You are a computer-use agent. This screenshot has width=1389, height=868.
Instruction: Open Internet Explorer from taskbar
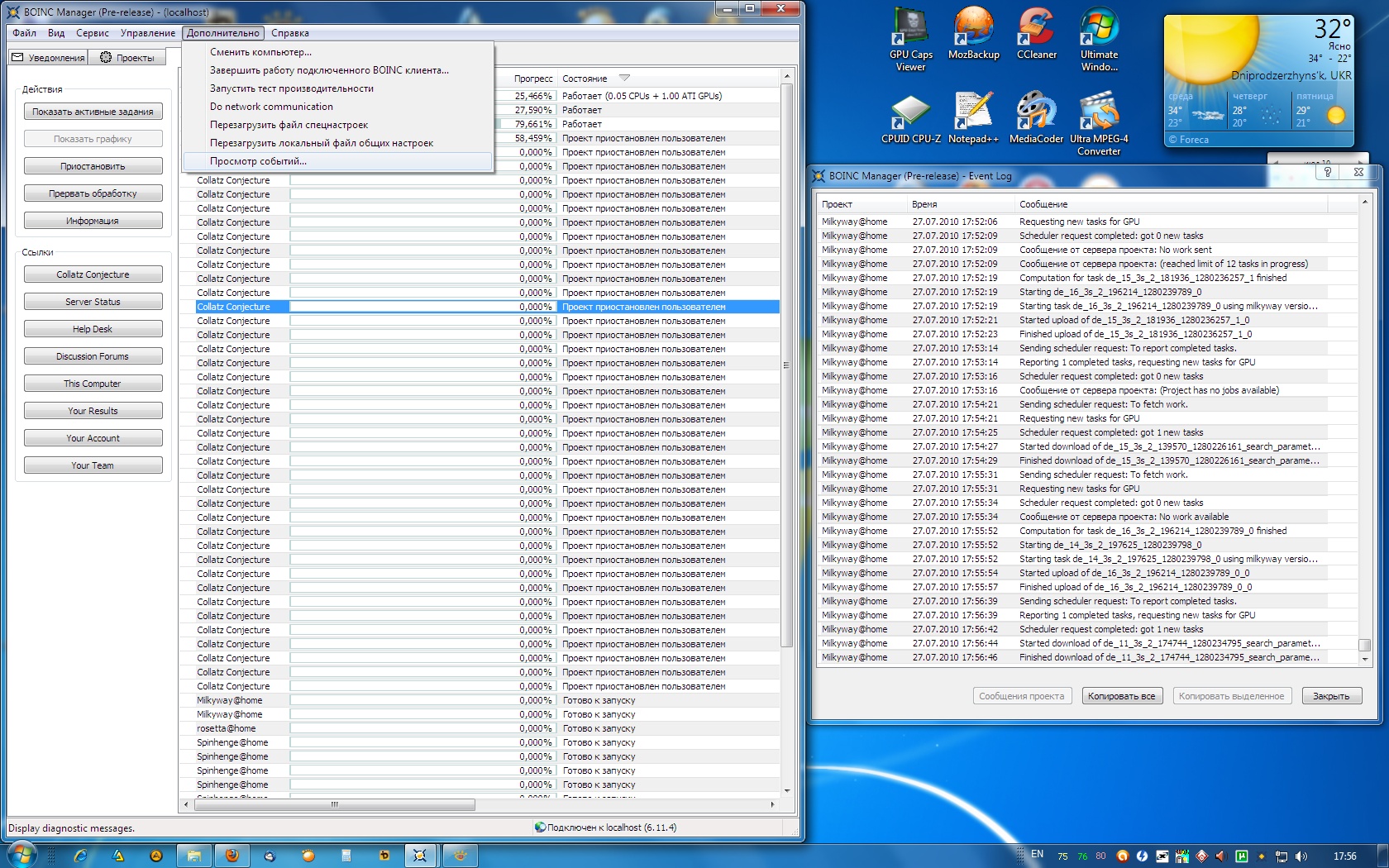(x=80, y=856)
